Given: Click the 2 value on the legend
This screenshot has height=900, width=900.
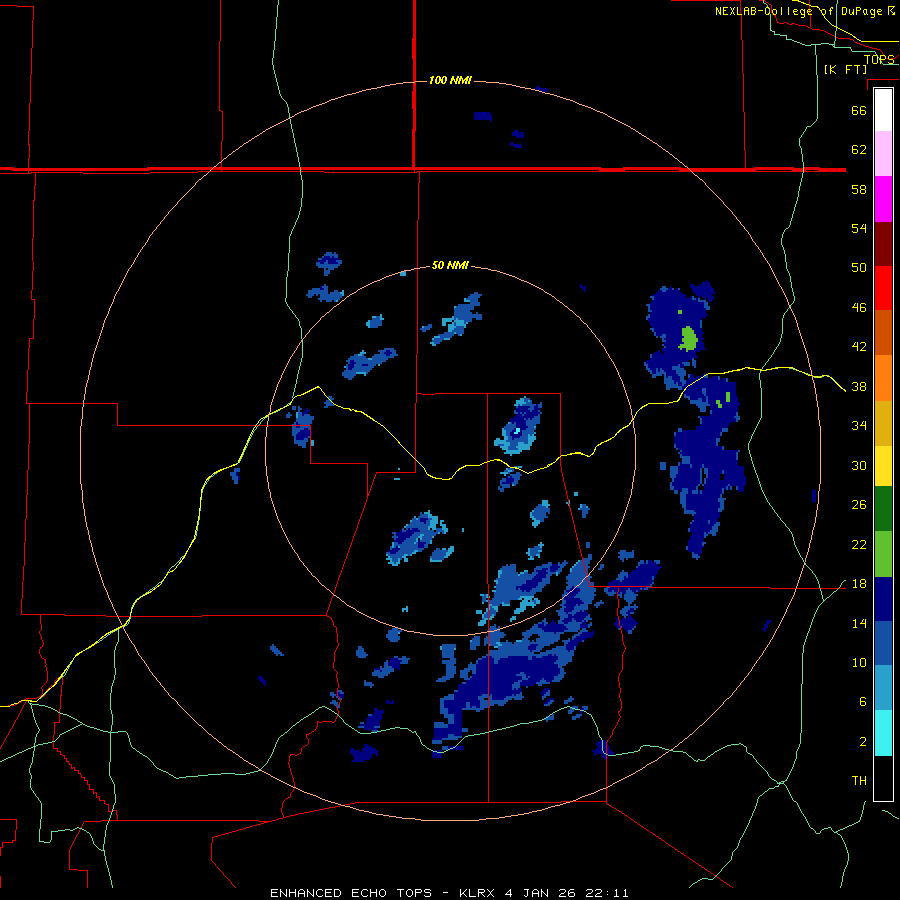Looking at the screenshot, I should (x=863, y=742).
